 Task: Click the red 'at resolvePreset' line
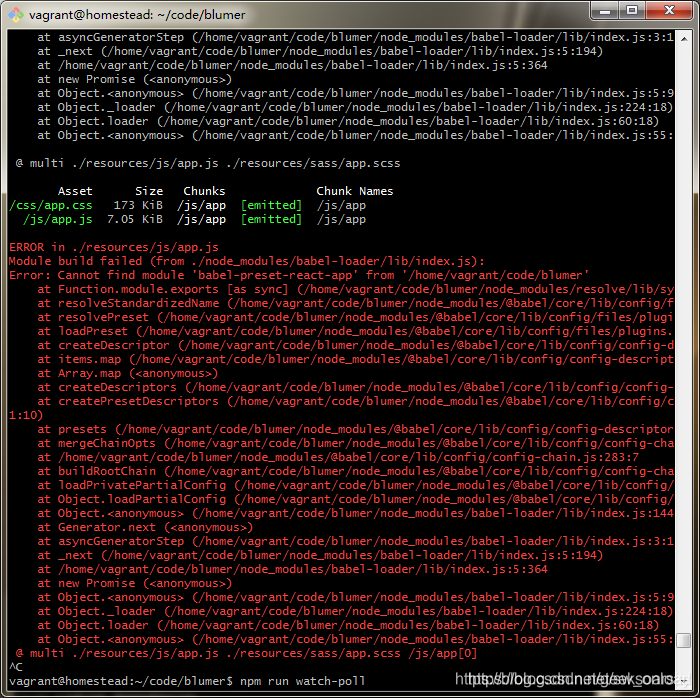(355, 317)
